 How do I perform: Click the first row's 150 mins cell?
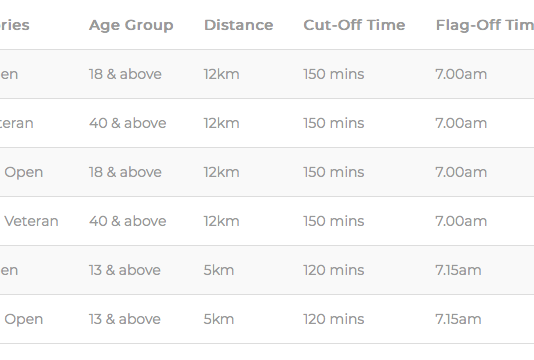(334, 74)
